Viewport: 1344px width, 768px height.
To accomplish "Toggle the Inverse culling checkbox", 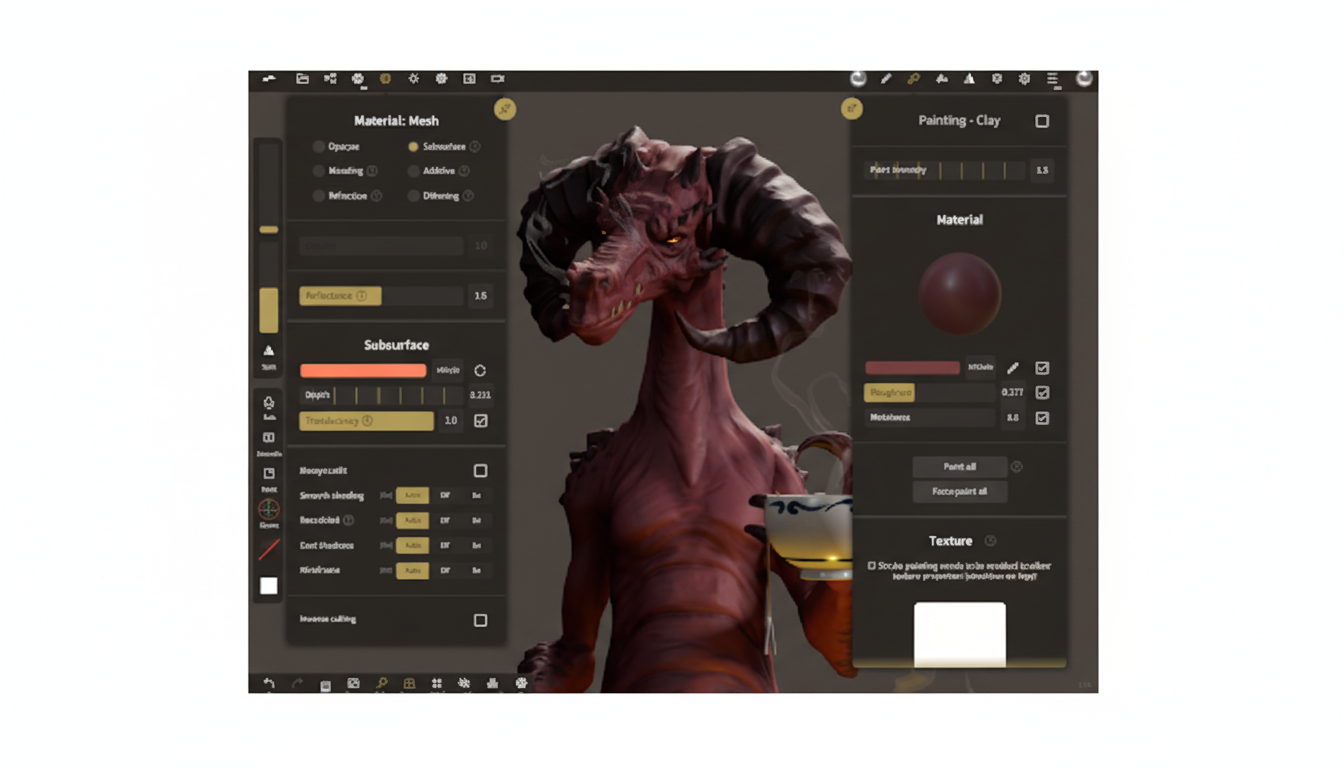I will point(479,619).
